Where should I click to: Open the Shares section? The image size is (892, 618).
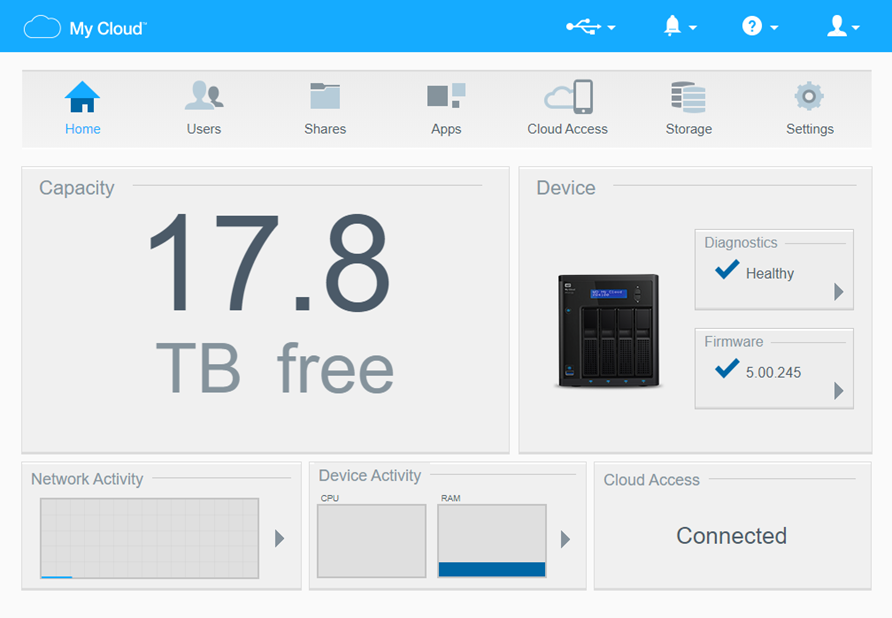[325, 105]
